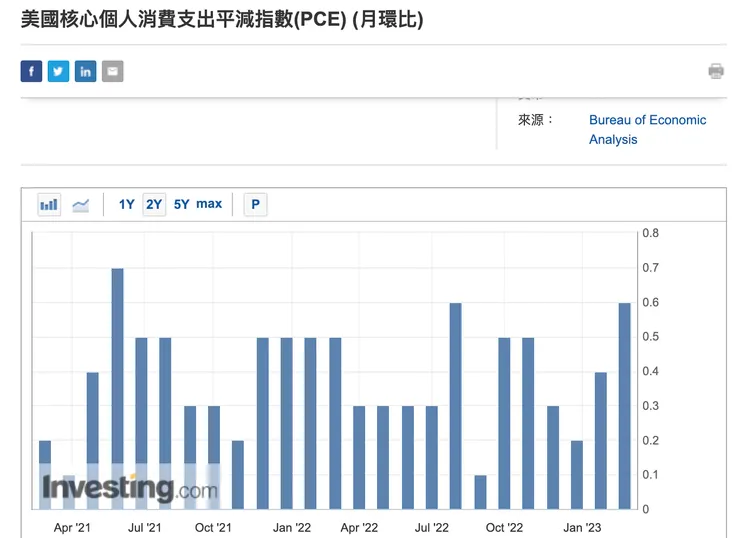740x538 pixels.
Task: Click the 0.2 bar above 'Jan '23' label
Action: (x=577, y=475)
